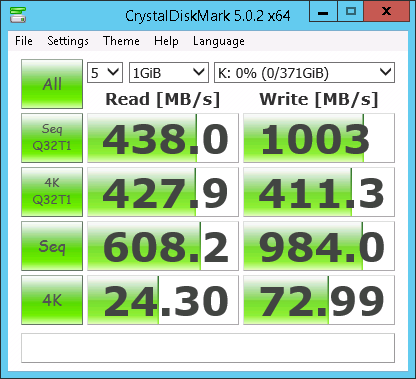Open the File menu

click(x=24, y=41)
